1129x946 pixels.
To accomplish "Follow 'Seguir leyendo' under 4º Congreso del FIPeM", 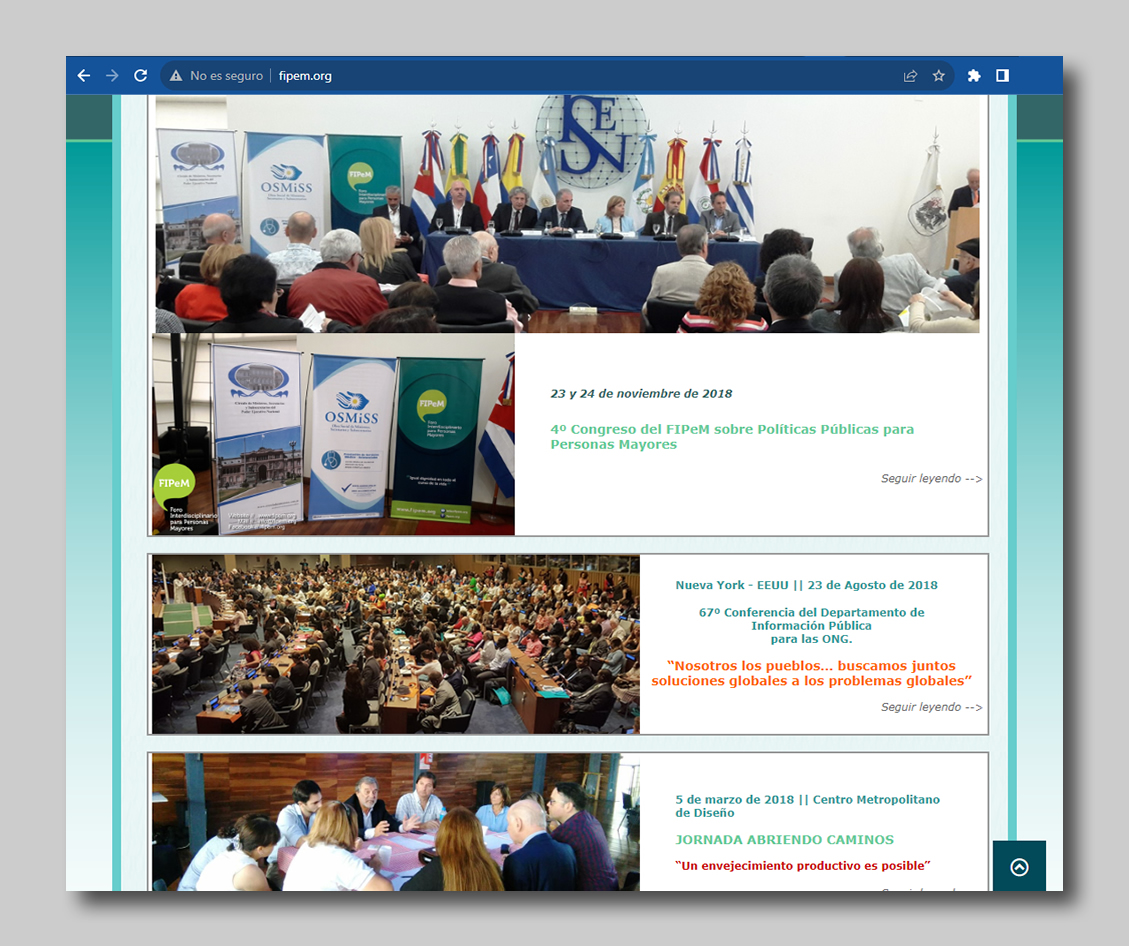I will coord(931,479).
